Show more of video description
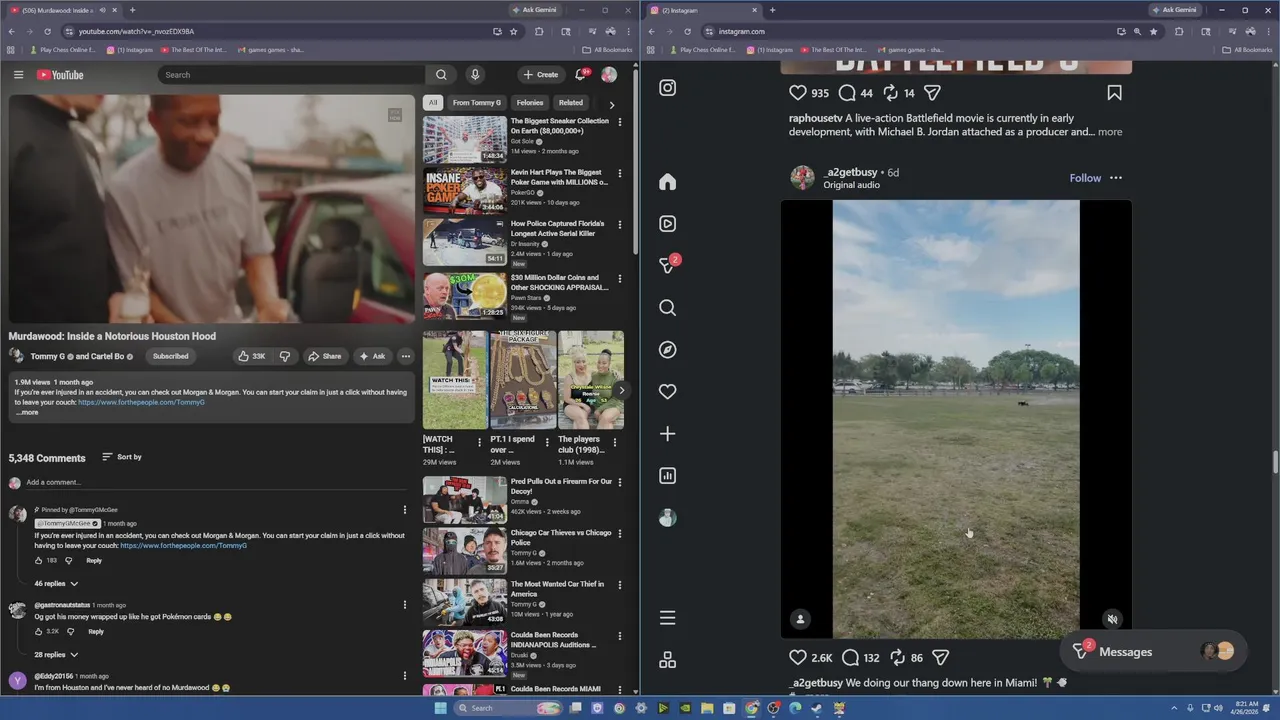Image resolution: width=1280 pixels, height=720 pixels. (x=27, y=412)
